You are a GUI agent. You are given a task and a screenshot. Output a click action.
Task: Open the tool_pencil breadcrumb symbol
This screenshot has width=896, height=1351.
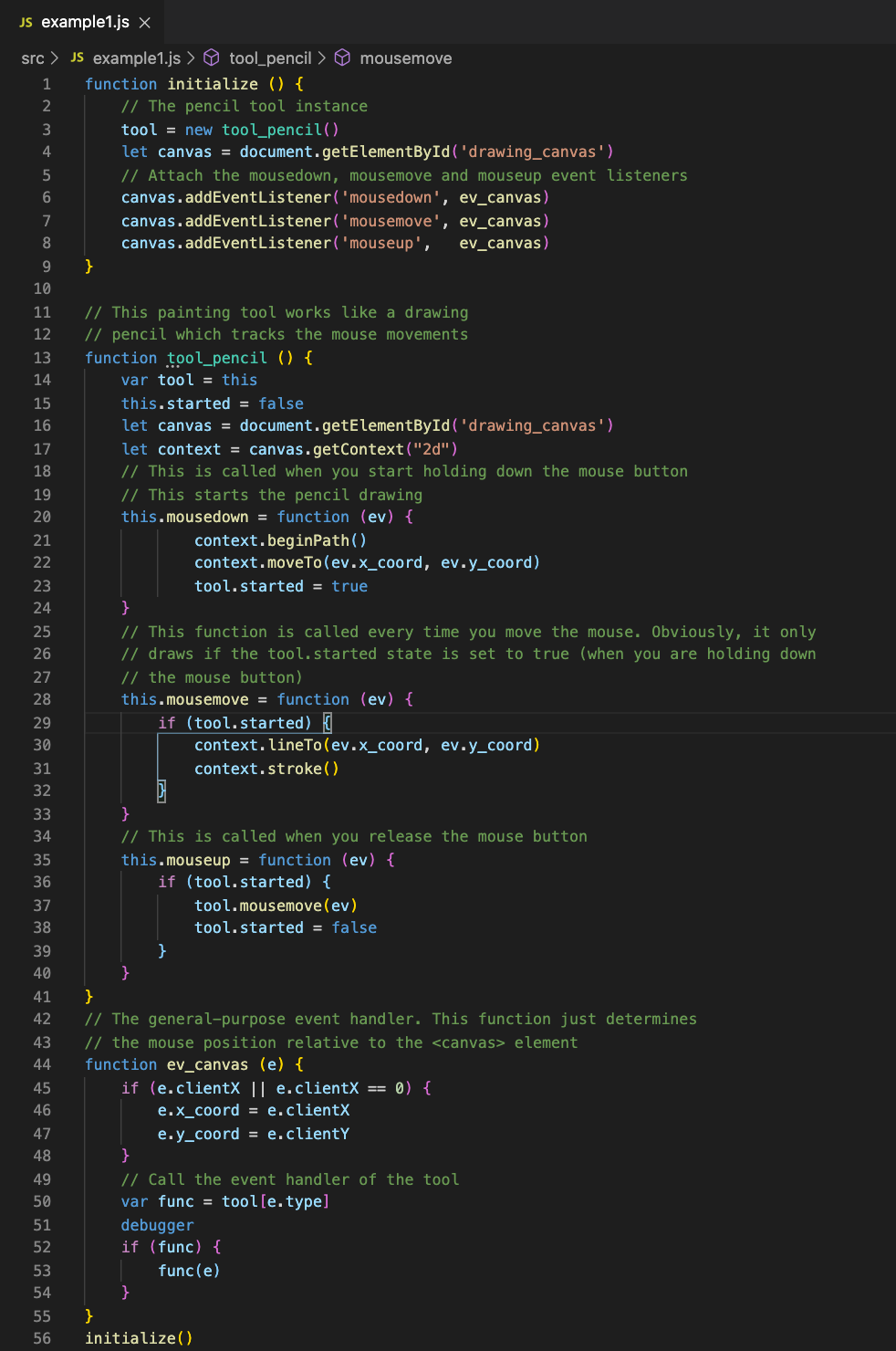click(x=270, y=58)
